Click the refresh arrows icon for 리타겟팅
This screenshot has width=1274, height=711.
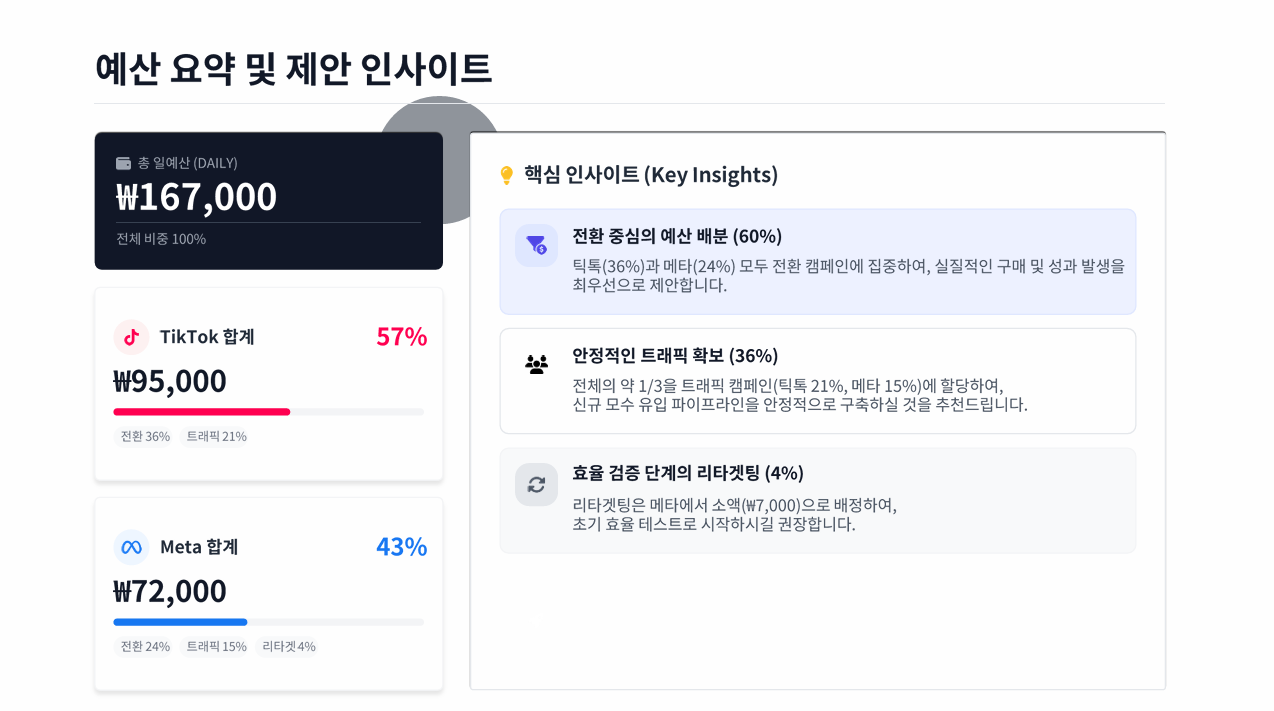[537, 484]
